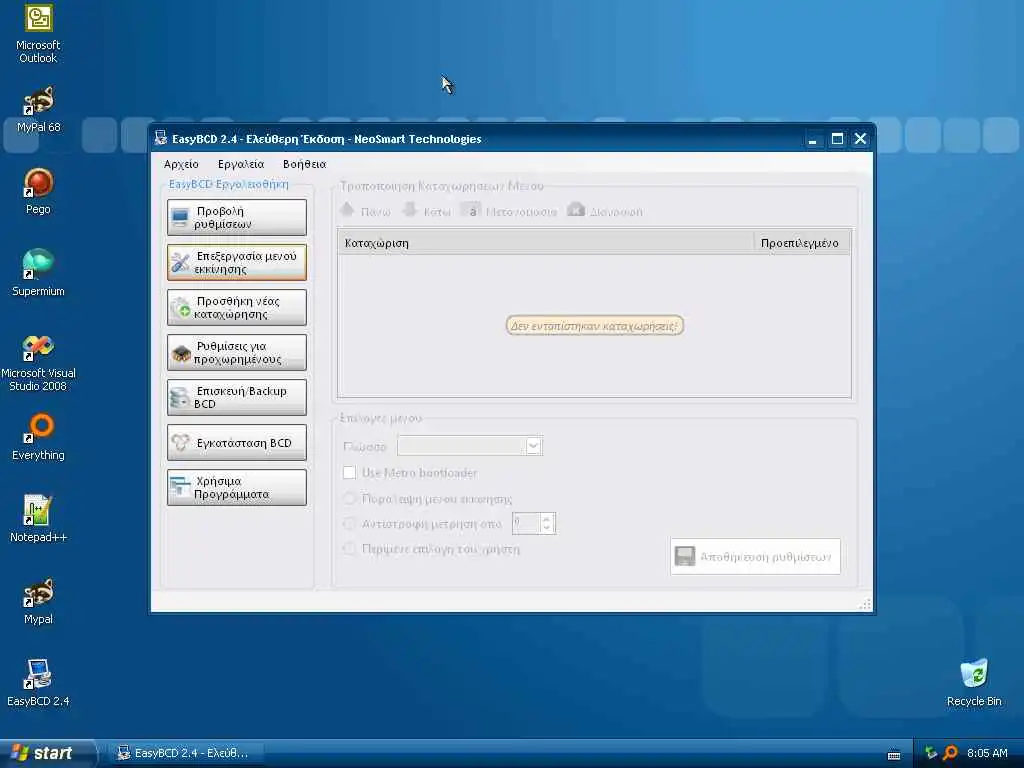Image resolution: width=1024 pixels, height=768 pixels.
Task: Close the EasyBCD window
Action: (x=860, y=138)
